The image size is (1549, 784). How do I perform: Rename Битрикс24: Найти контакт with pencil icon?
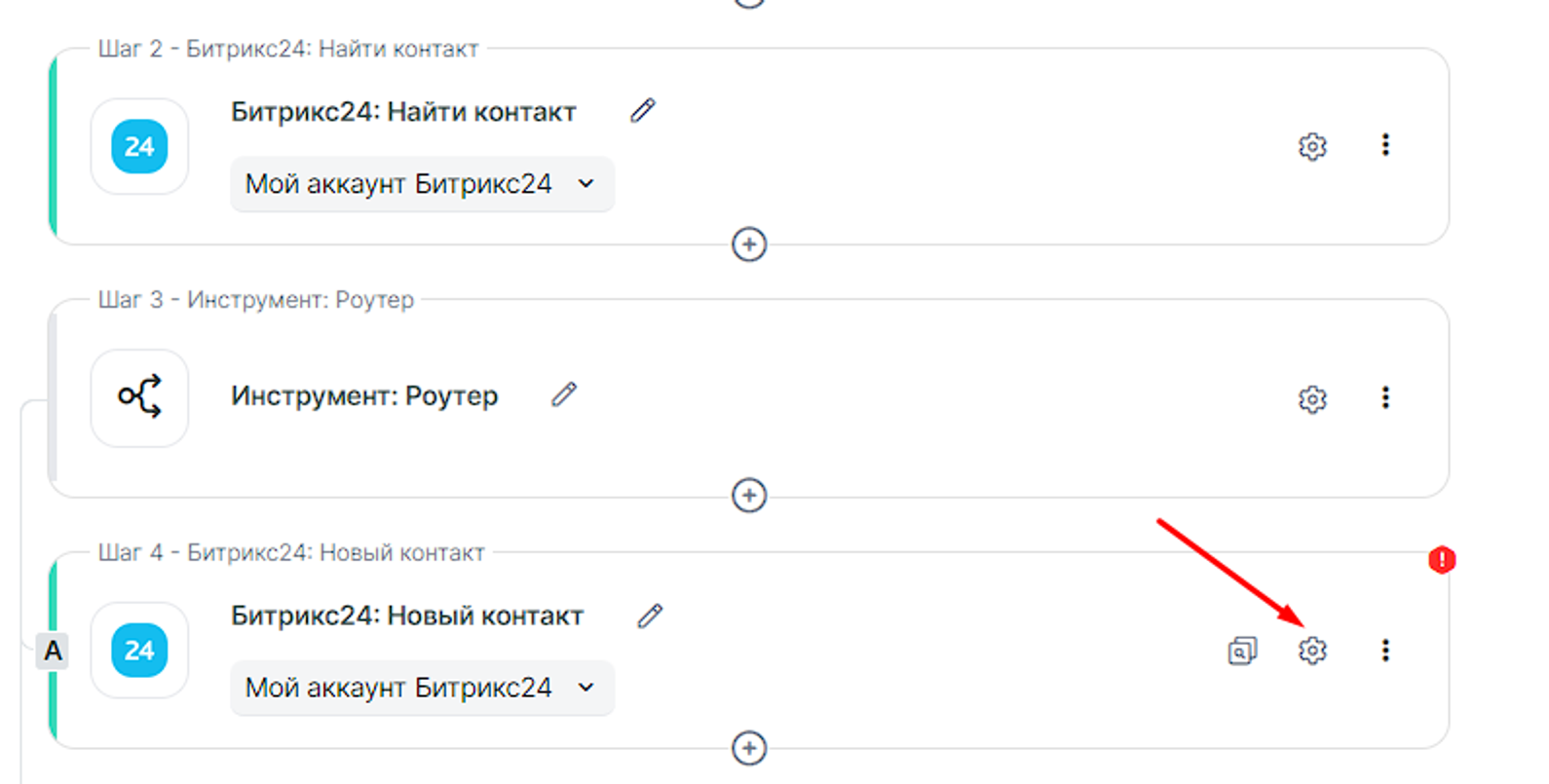point(643,111)
